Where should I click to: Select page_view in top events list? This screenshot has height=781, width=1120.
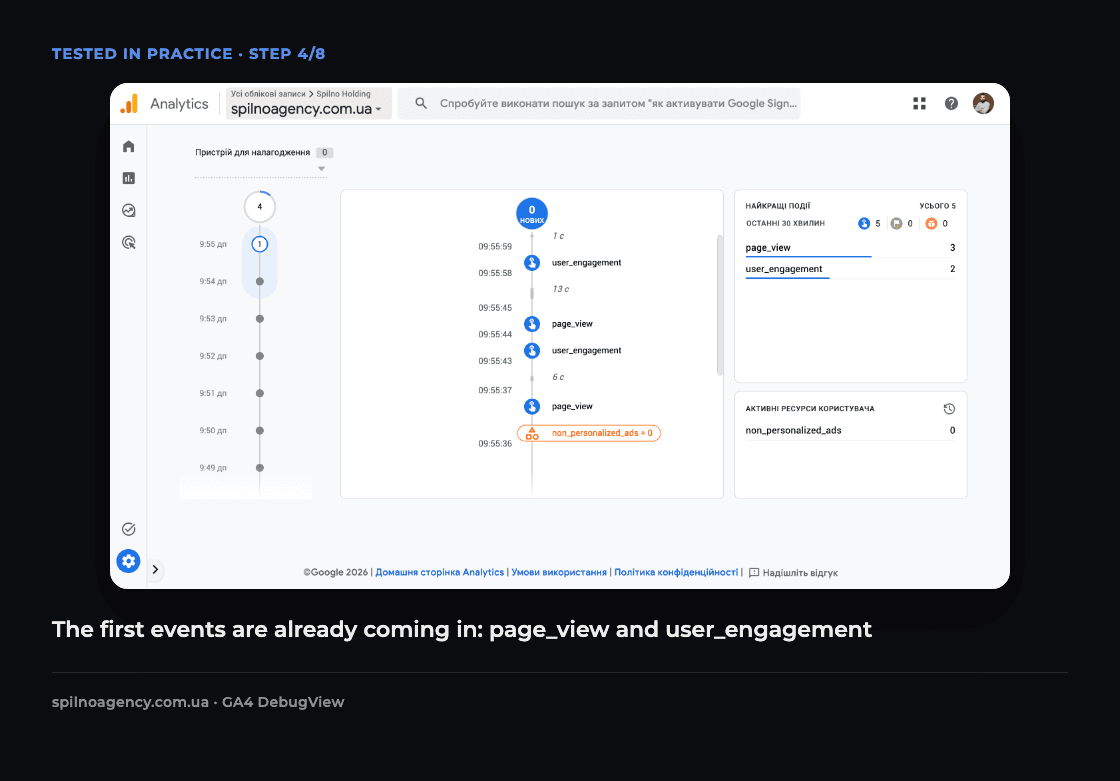(850, 248)
